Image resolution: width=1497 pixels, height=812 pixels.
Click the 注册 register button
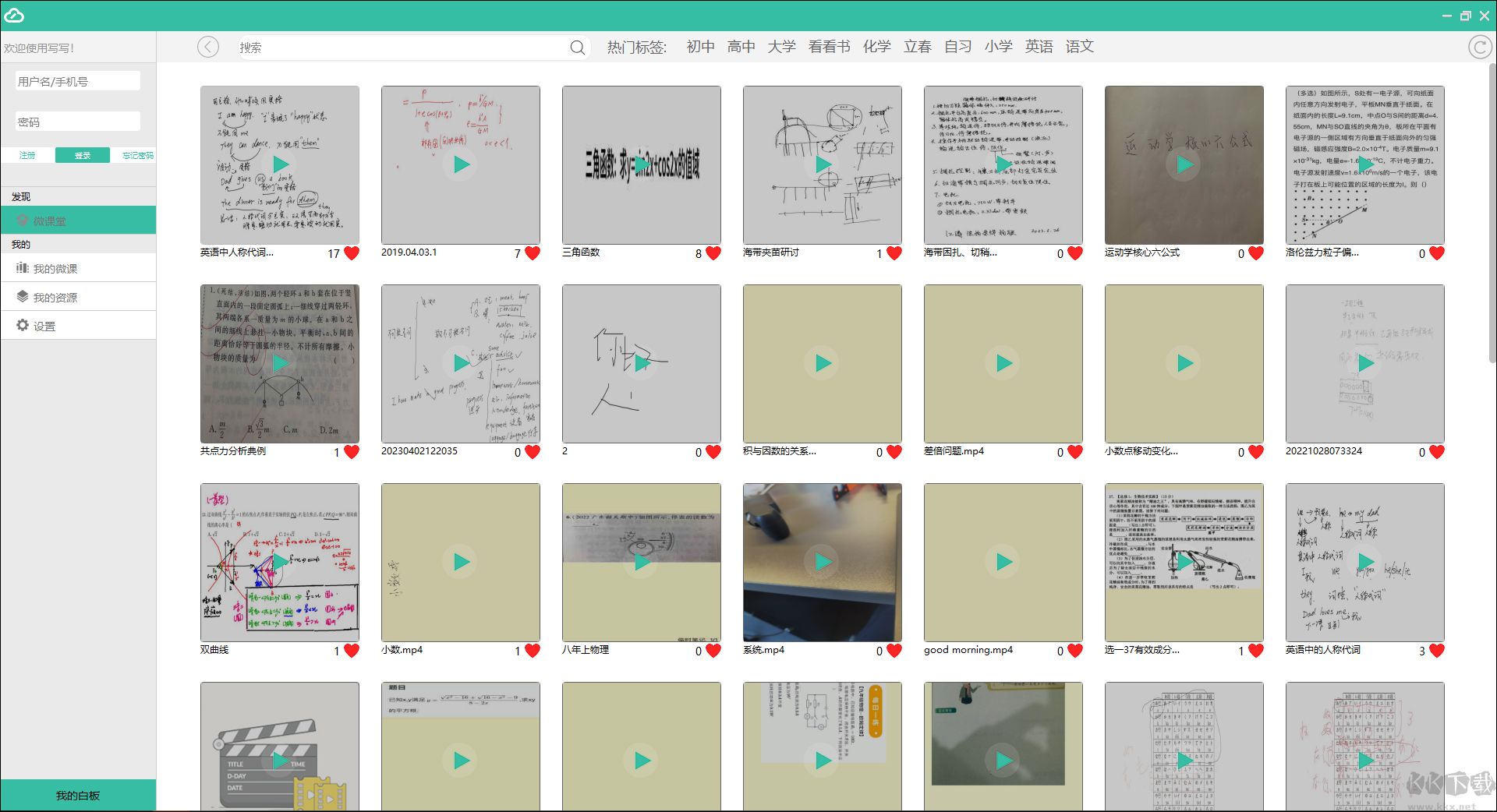tap(27, 155)
